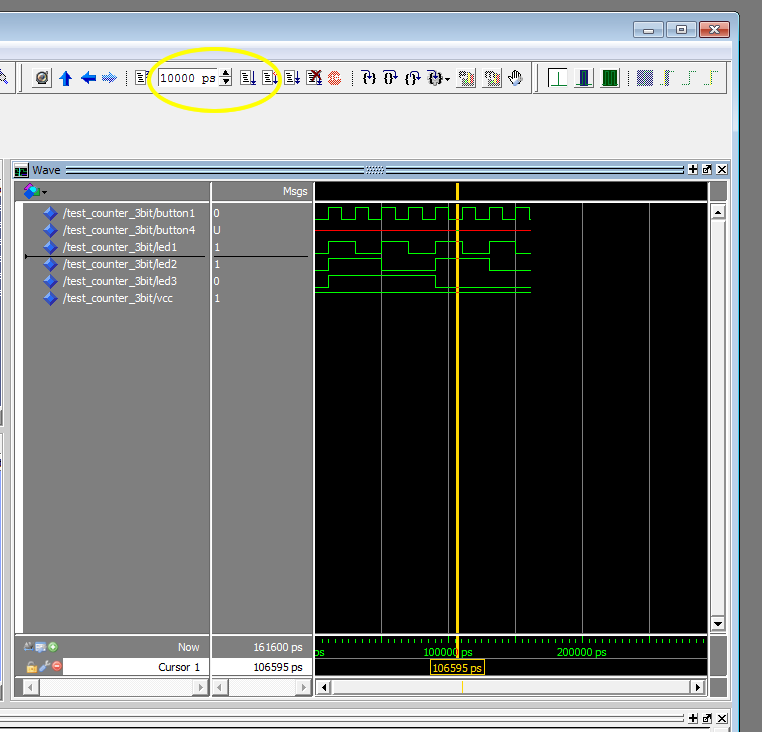Viewport: 762px width, 732px height.
Task: Click the Zoom Out 2x waveform icon
Action: (584, 78)
